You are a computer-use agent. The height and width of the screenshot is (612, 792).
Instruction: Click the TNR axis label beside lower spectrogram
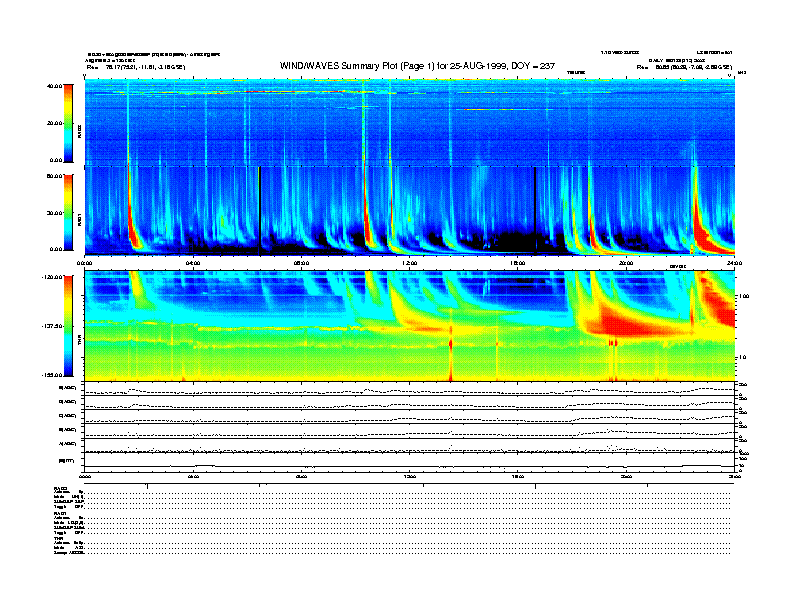click(x=79, y=342)
